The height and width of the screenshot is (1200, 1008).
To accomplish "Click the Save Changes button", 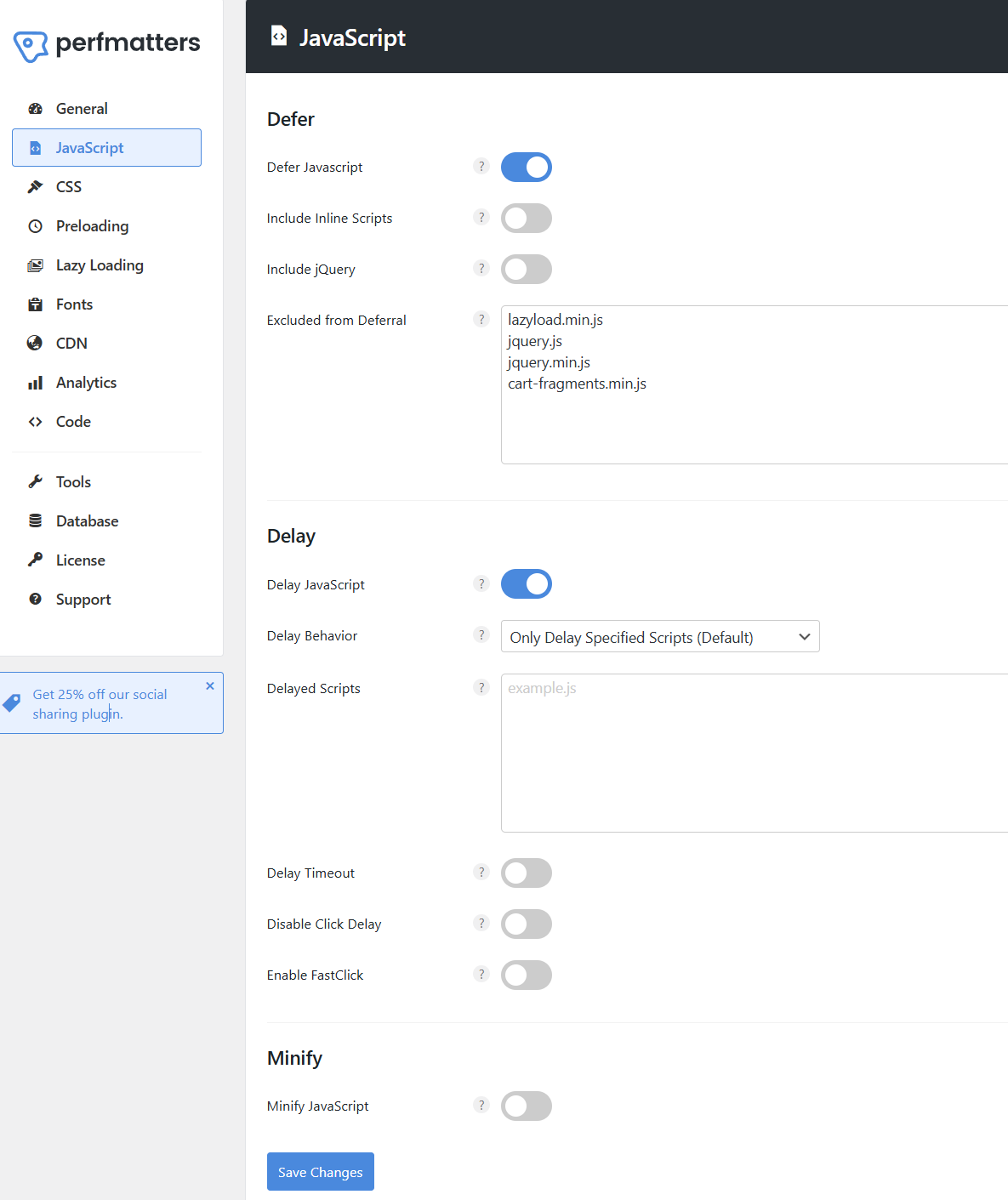I will [x=320, y=1171].
